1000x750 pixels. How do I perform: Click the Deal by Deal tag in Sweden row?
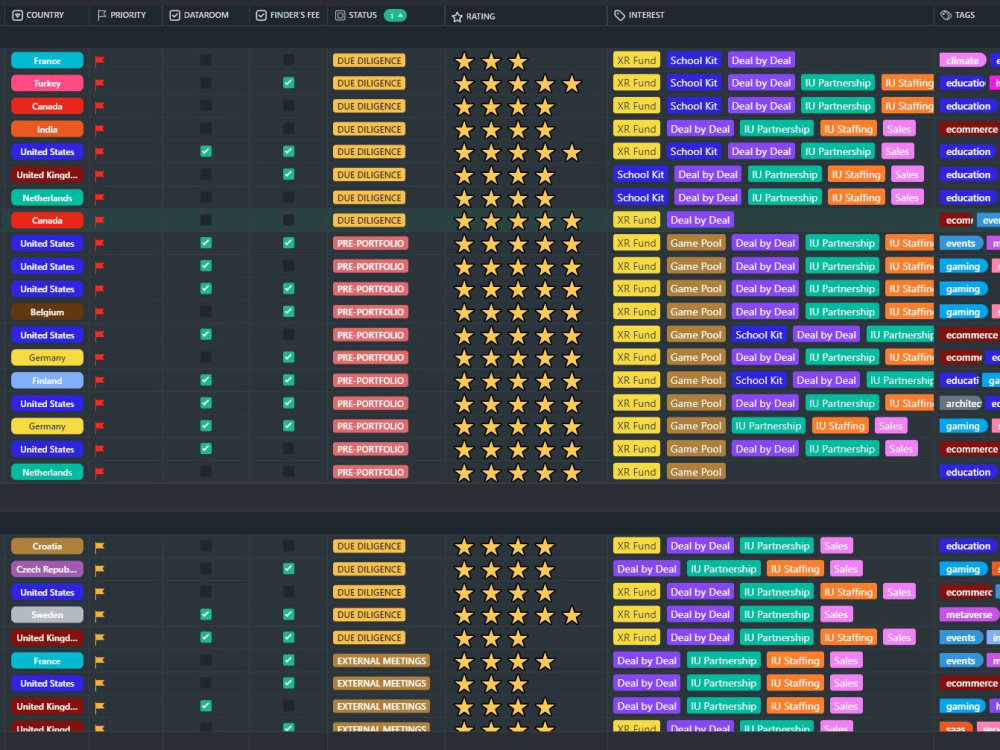point(700,615)
